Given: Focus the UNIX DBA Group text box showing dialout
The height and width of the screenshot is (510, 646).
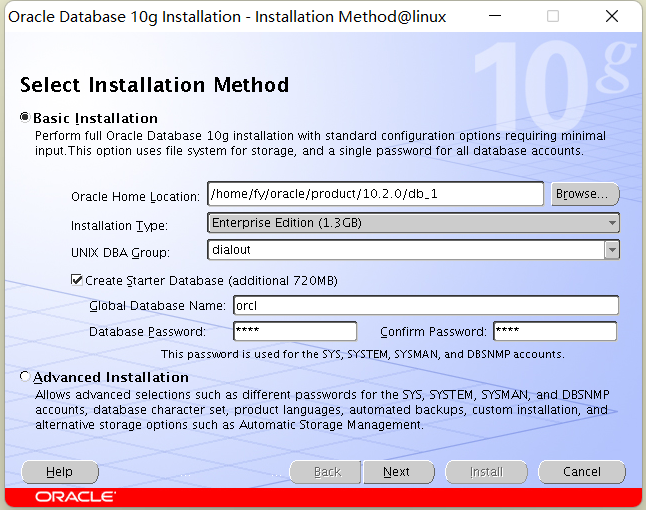Looking at the screenshot, I should (406, 250).
